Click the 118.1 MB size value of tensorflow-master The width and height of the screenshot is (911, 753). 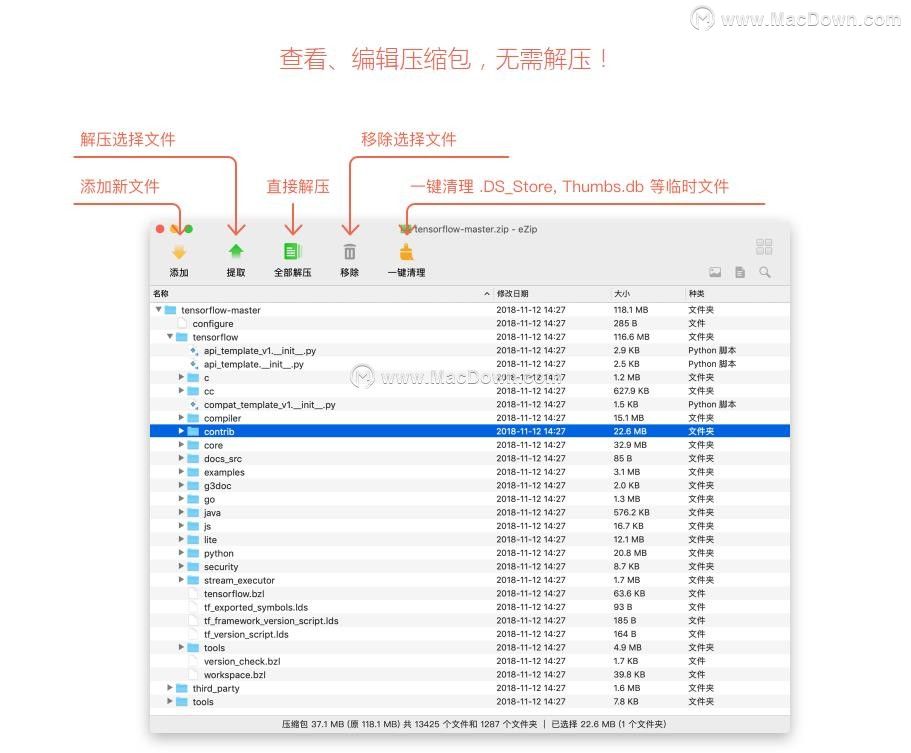click(631, 310)
